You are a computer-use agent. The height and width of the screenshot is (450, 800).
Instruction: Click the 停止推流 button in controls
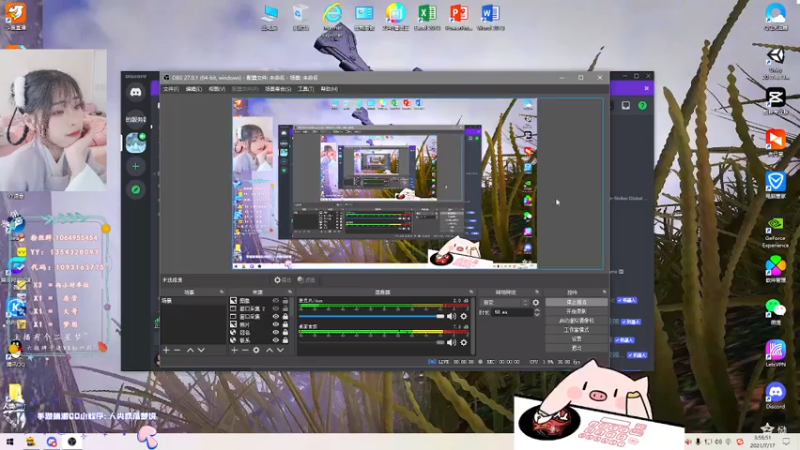click(577, 302)
